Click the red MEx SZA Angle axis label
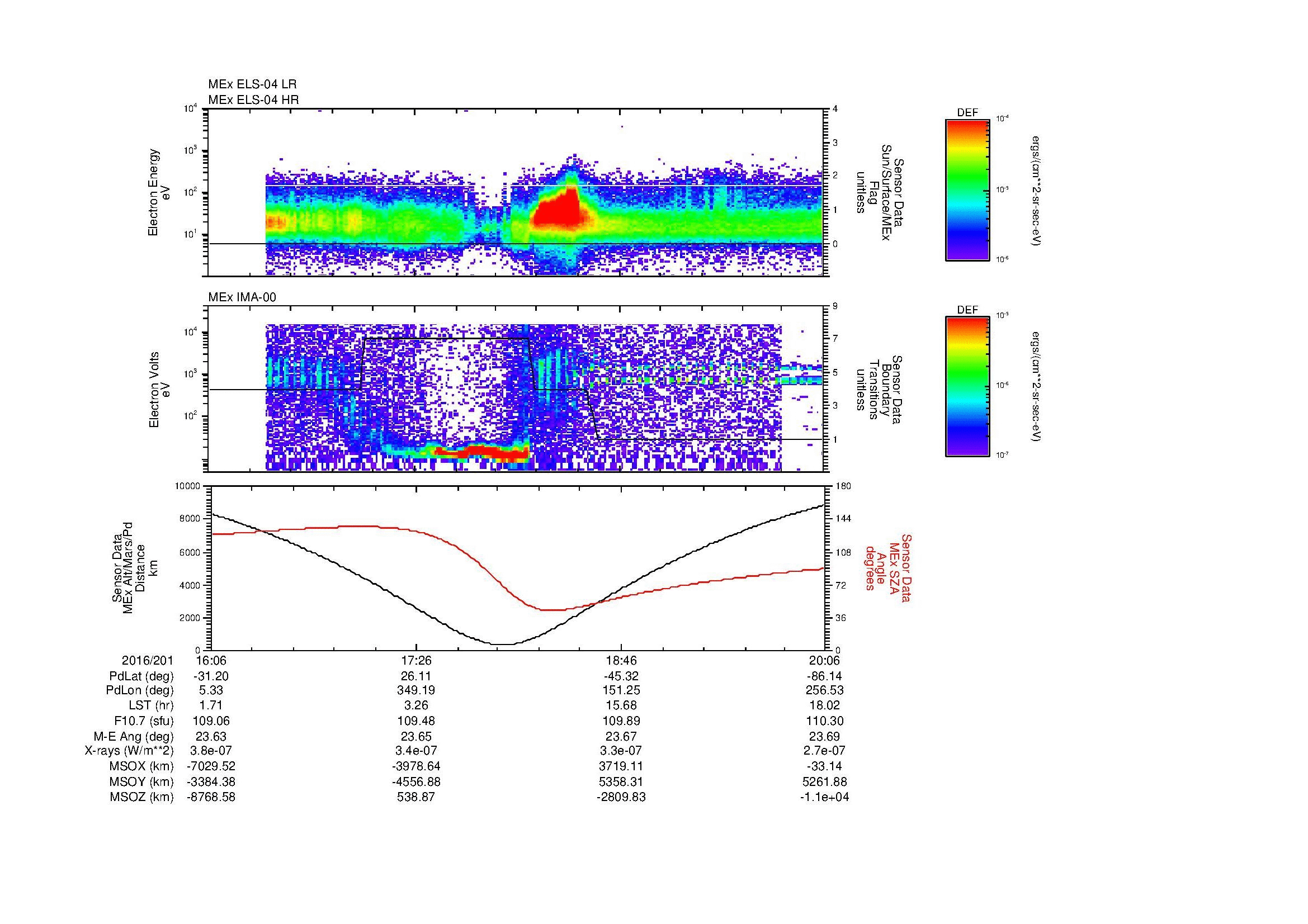Viewport: 1308px width, 924px height. [889, 569]
